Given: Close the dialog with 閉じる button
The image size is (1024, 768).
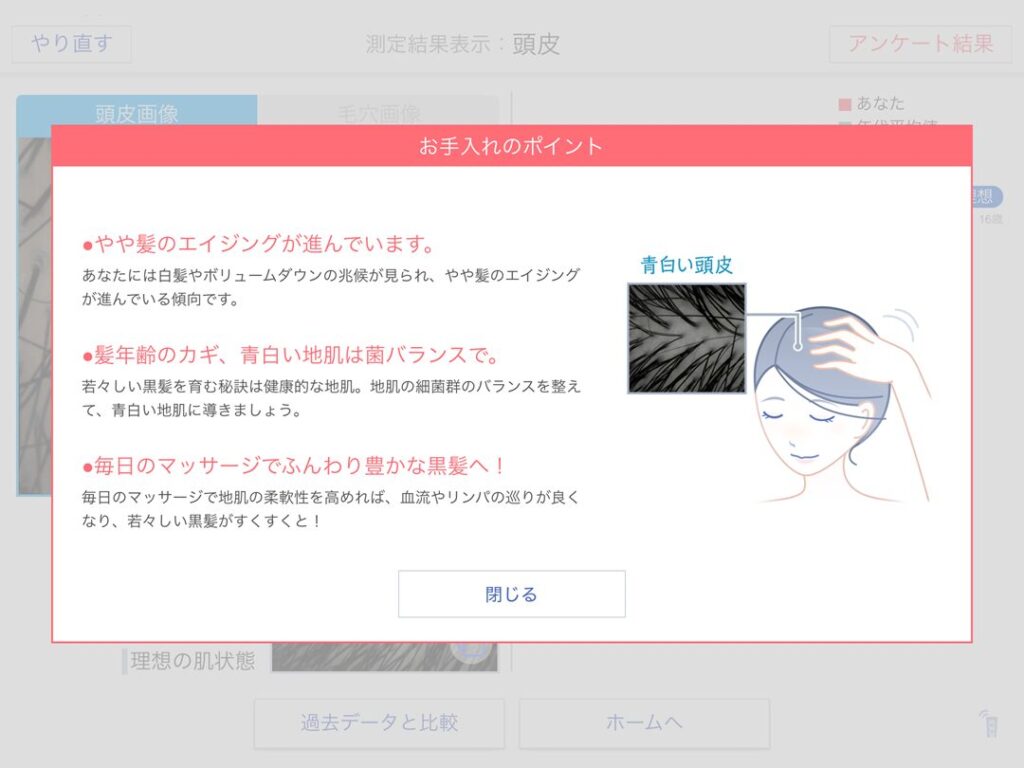Looking at the screenshot, I should [x=511, y=594].
